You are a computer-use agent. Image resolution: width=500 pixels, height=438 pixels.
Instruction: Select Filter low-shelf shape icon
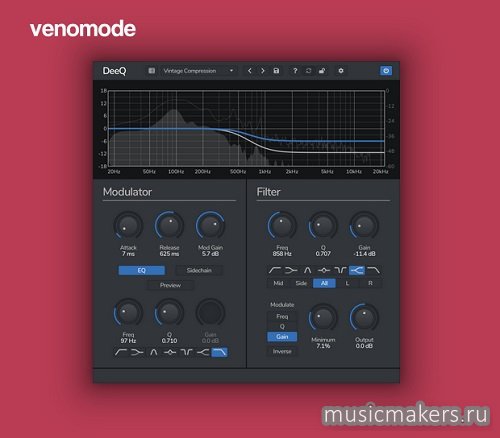[291, 270]
